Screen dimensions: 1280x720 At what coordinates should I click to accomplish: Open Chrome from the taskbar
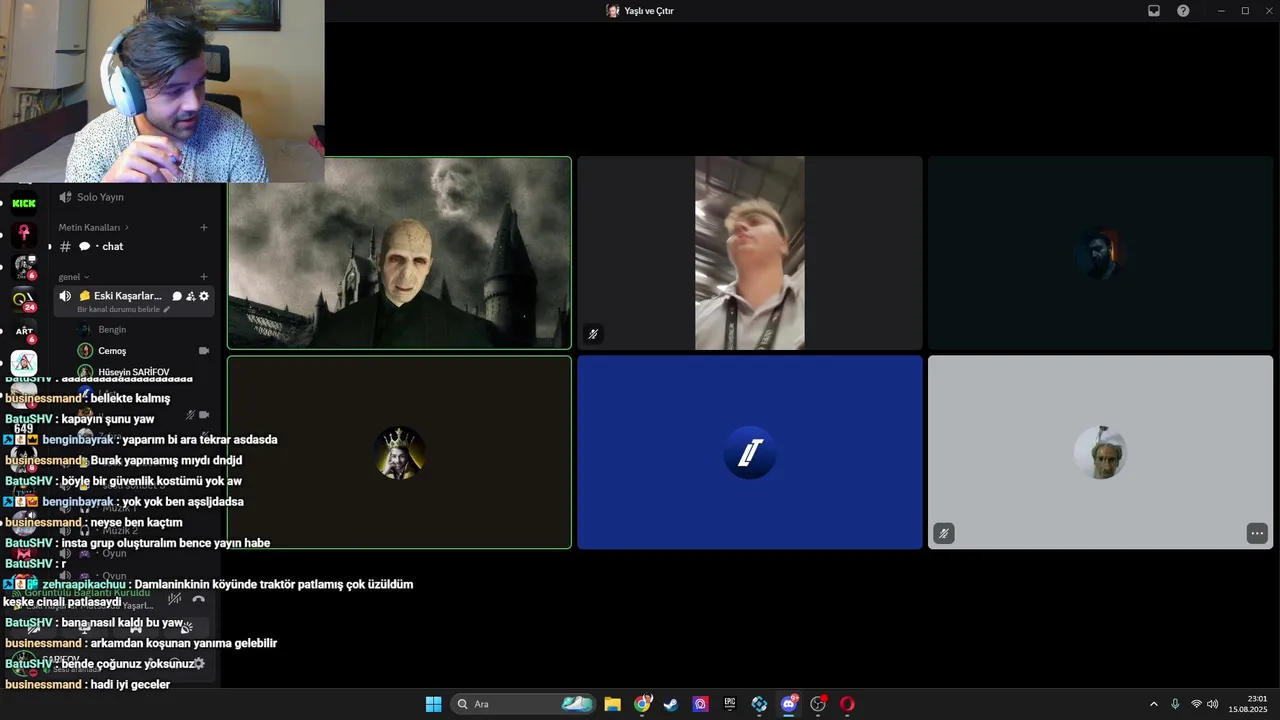click(x=642, y=704)
